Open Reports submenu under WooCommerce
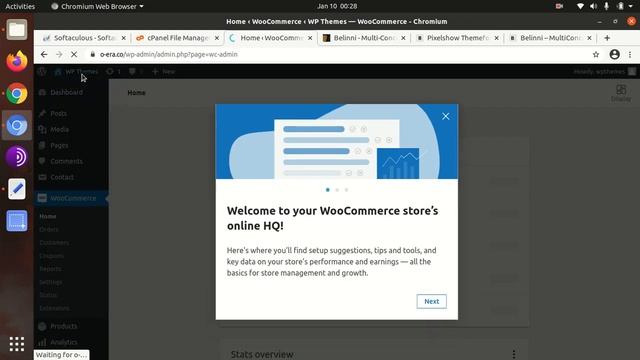This screenshot has width=640, height=360. (x=50, y=269)
